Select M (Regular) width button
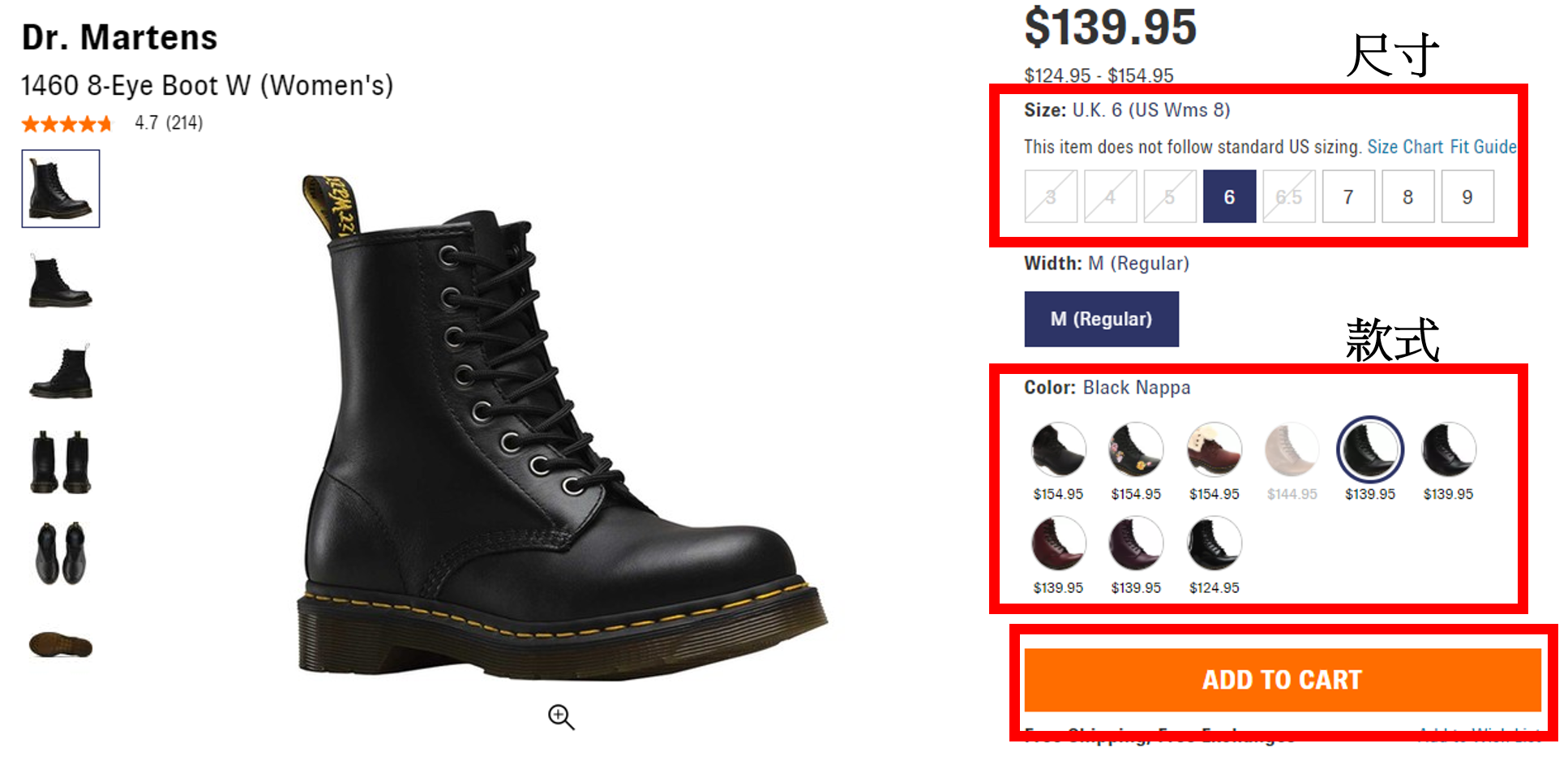 (x=1101, y=319)
